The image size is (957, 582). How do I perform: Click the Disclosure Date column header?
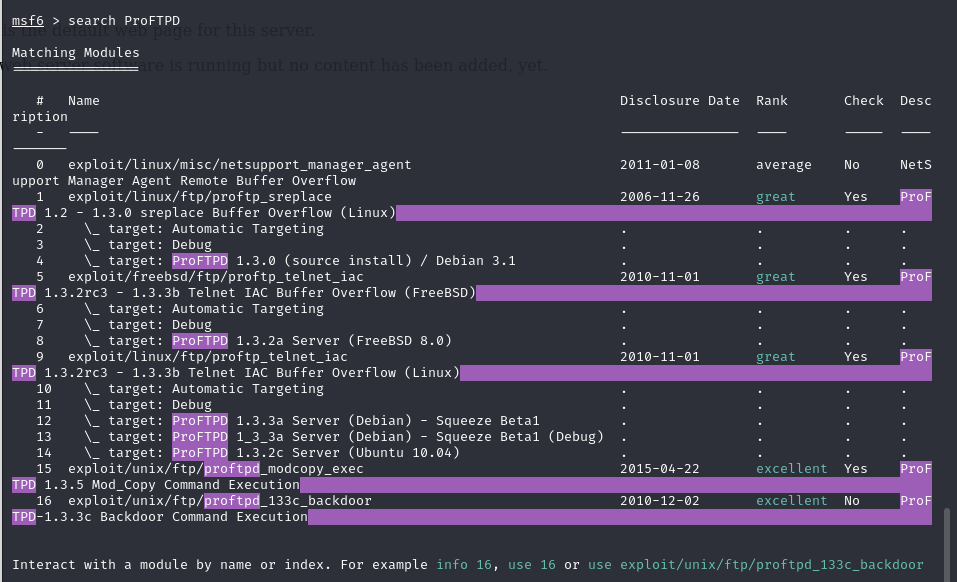click(x=679, y=100)
